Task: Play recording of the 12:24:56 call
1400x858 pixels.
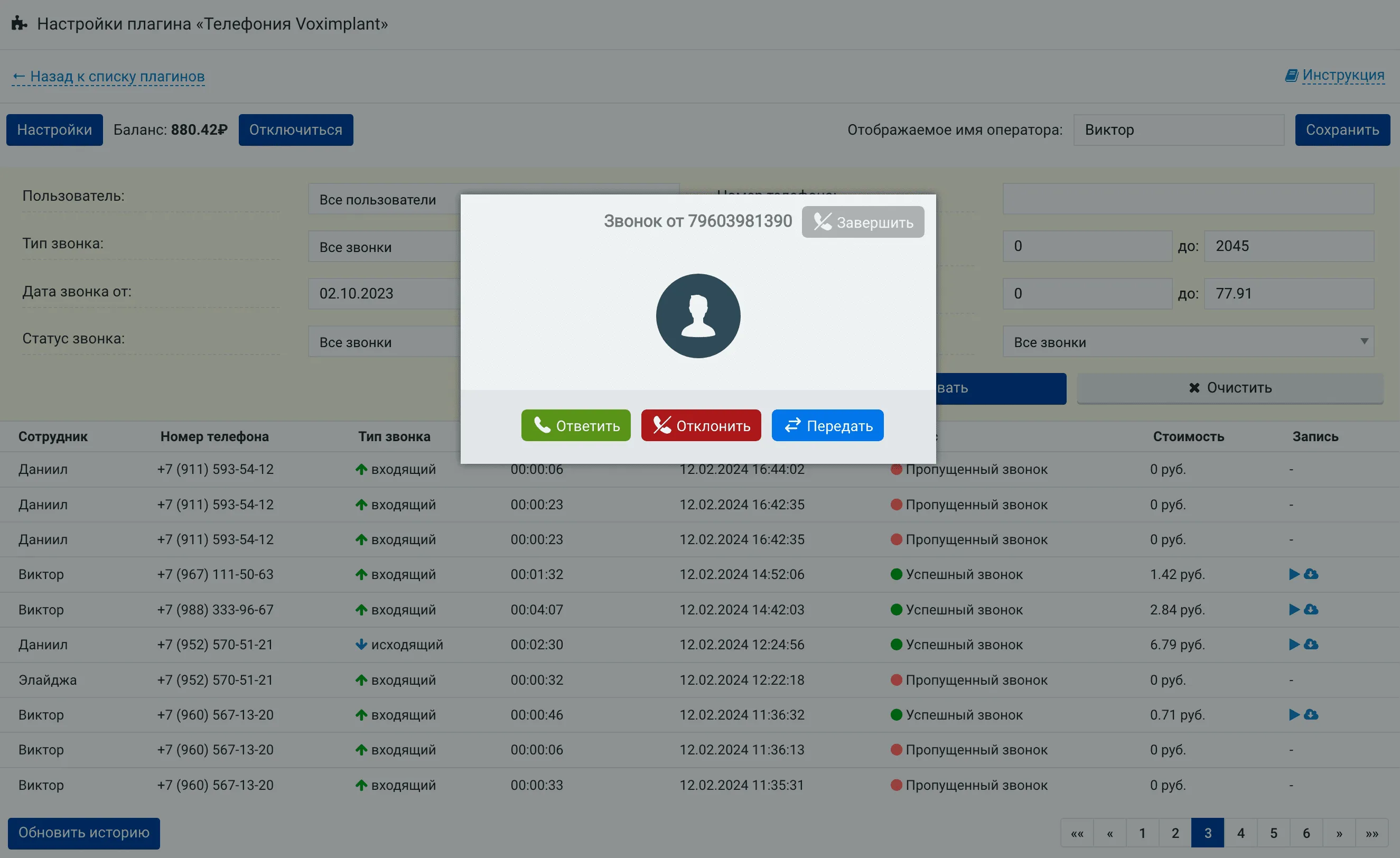Action: coord(1294,645)
